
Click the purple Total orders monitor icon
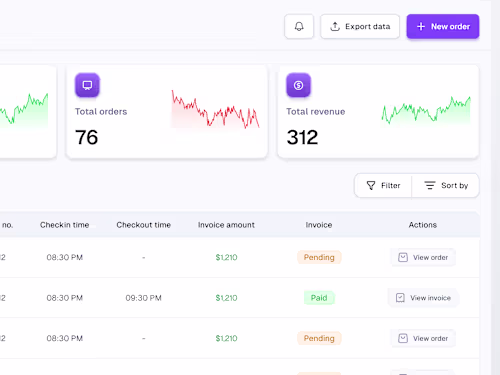[x=87, y=85]
